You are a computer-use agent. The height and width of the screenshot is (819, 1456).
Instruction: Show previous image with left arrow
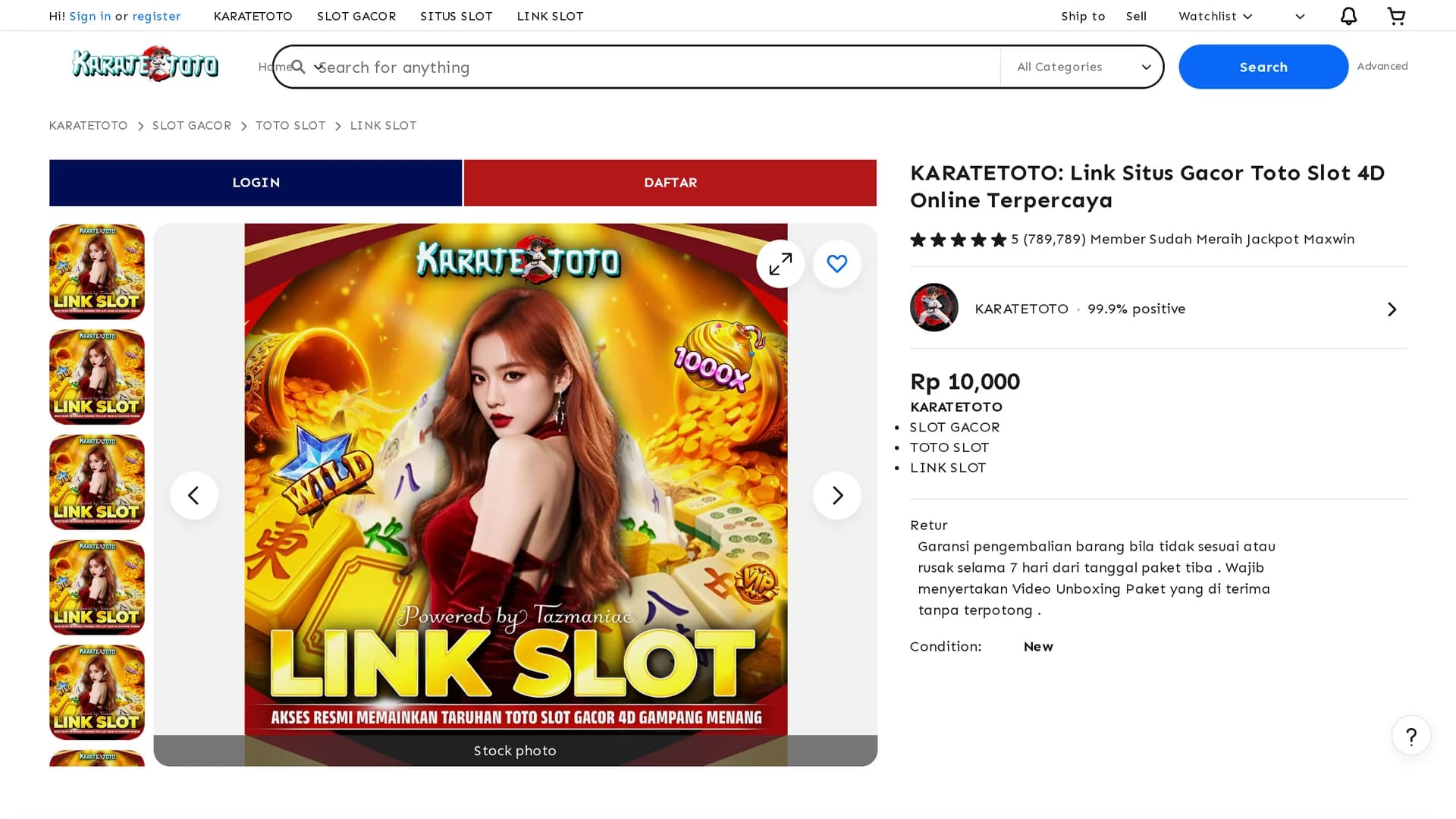[x=194, y=495]
